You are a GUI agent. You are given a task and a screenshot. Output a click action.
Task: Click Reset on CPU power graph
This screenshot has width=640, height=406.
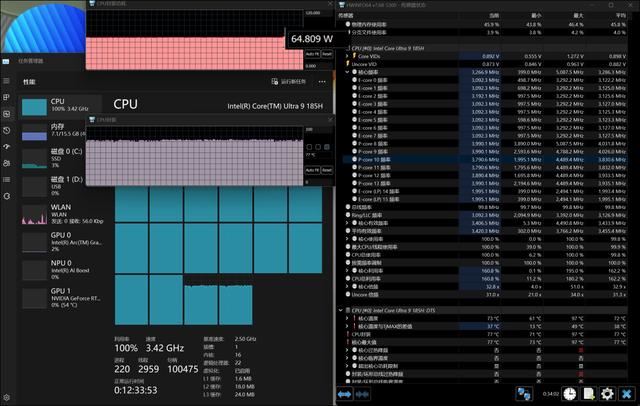(327, 54)
